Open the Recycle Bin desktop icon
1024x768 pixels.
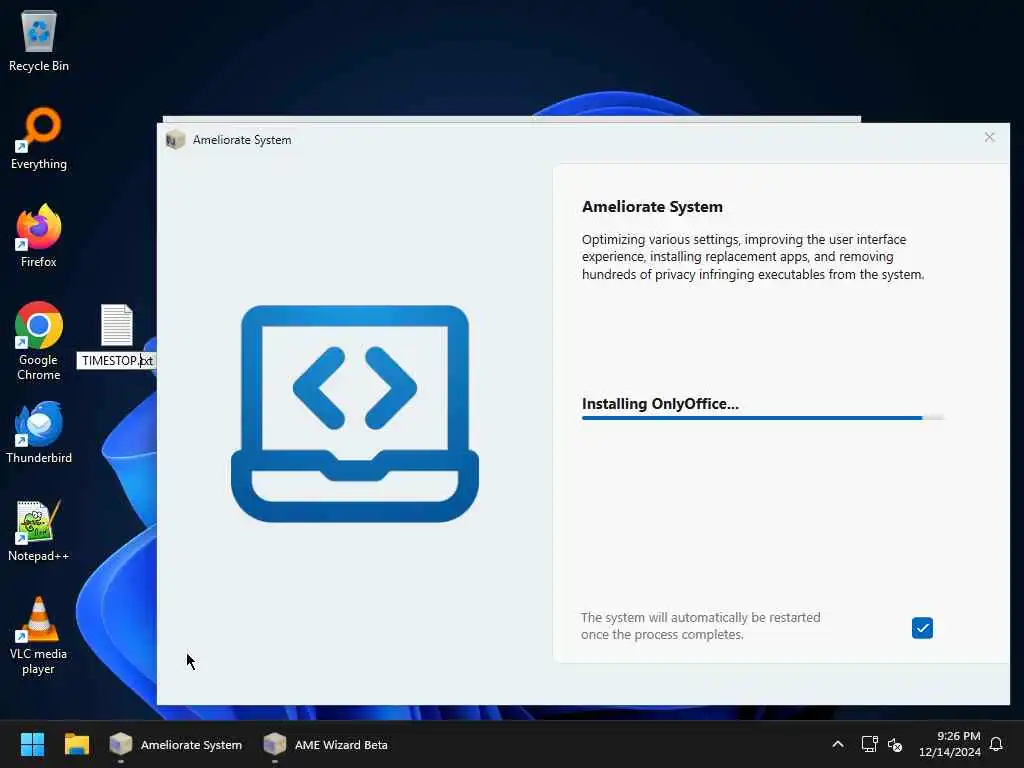tap(39, 42)
